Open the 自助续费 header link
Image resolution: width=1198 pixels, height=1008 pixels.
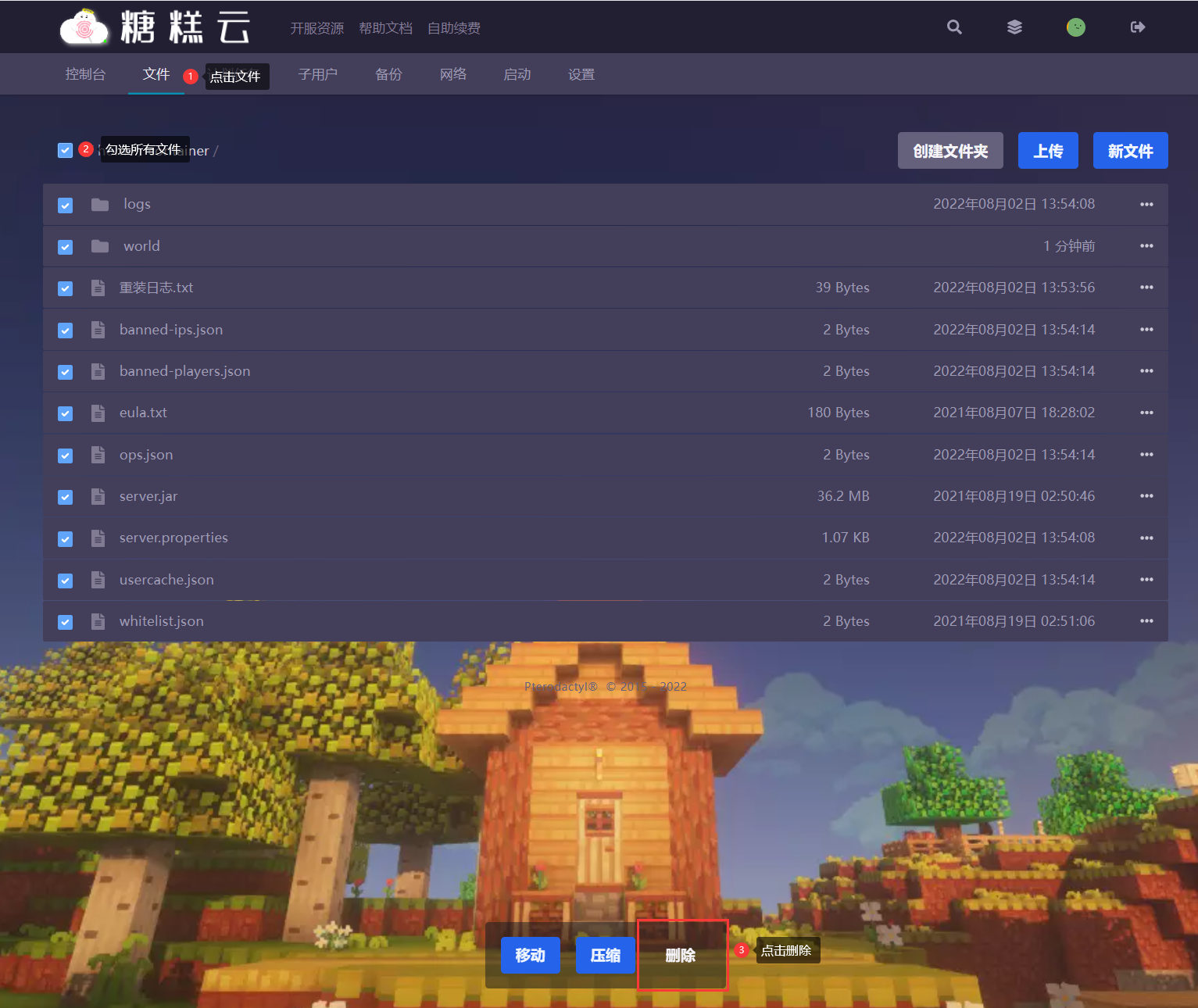pos(454,28)
